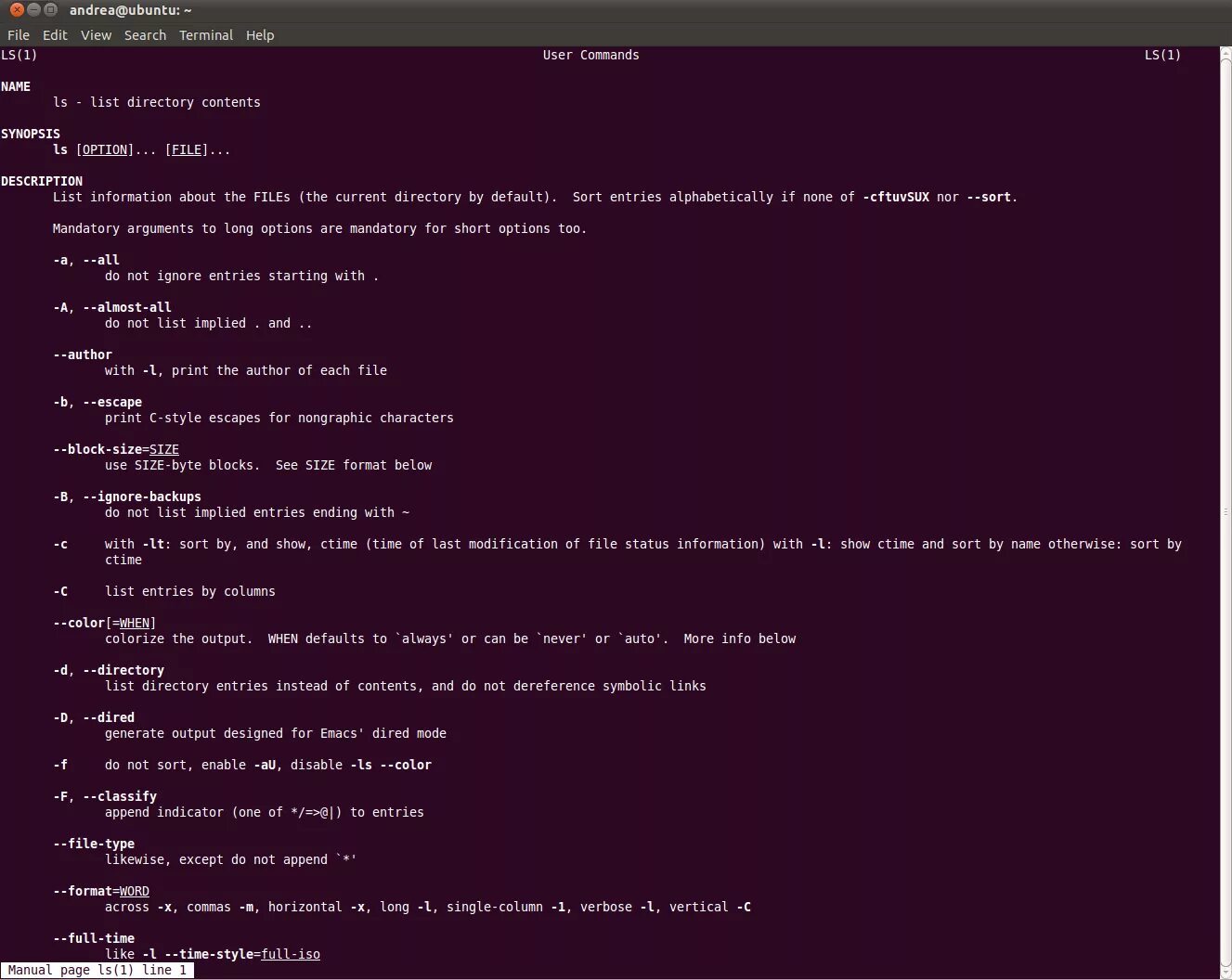Screen dimensions: 1232x980
Task: Click the '--author' option line
Action: click(x=83, y=355)
